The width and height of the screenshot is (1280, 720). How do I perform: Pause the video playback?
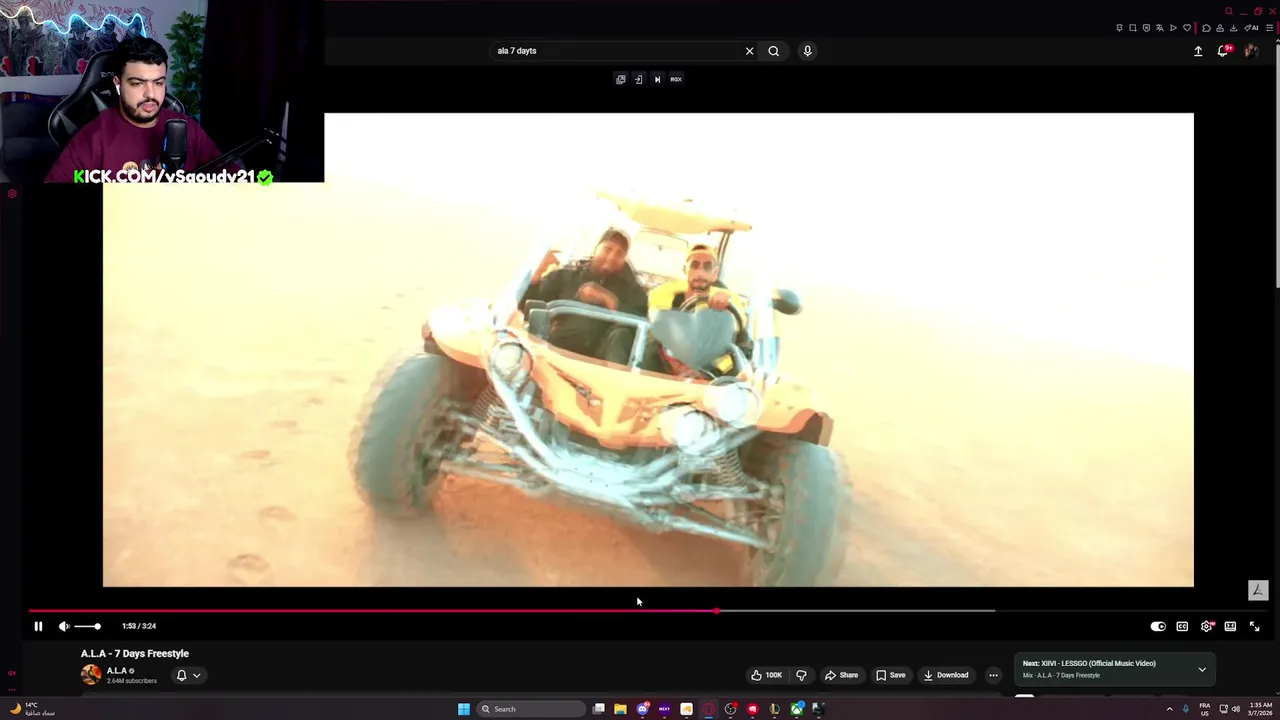click(x=38, y=626)
